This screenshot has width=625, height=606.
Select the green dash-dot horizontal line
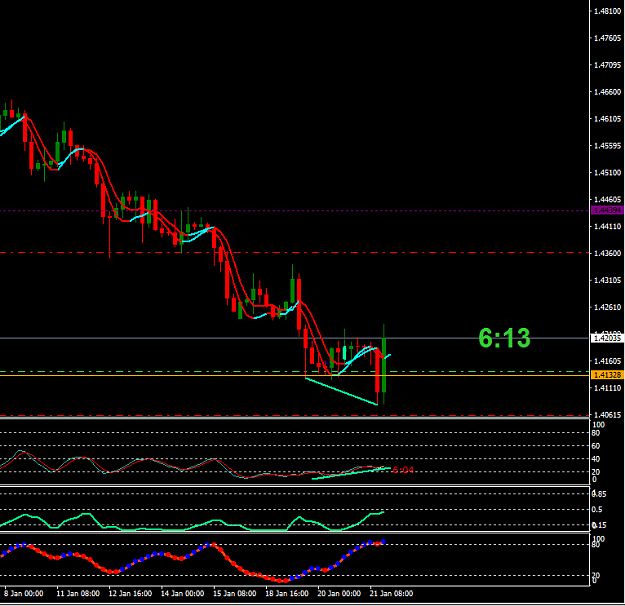[x=295, y=371]
